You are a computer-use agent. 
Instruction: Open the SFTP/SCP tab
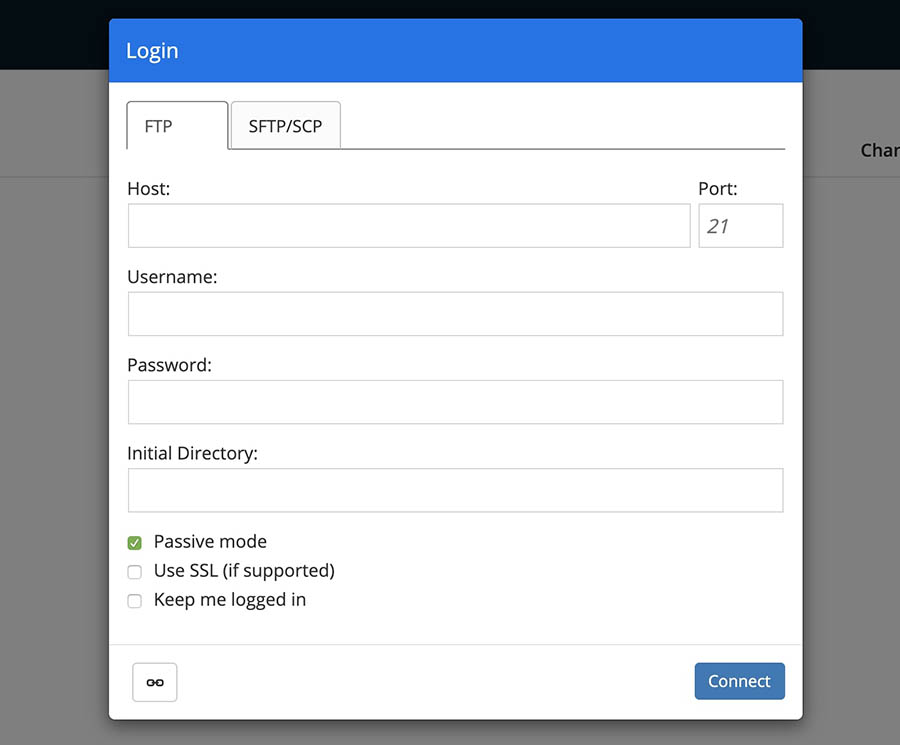(x=285, y=126)
